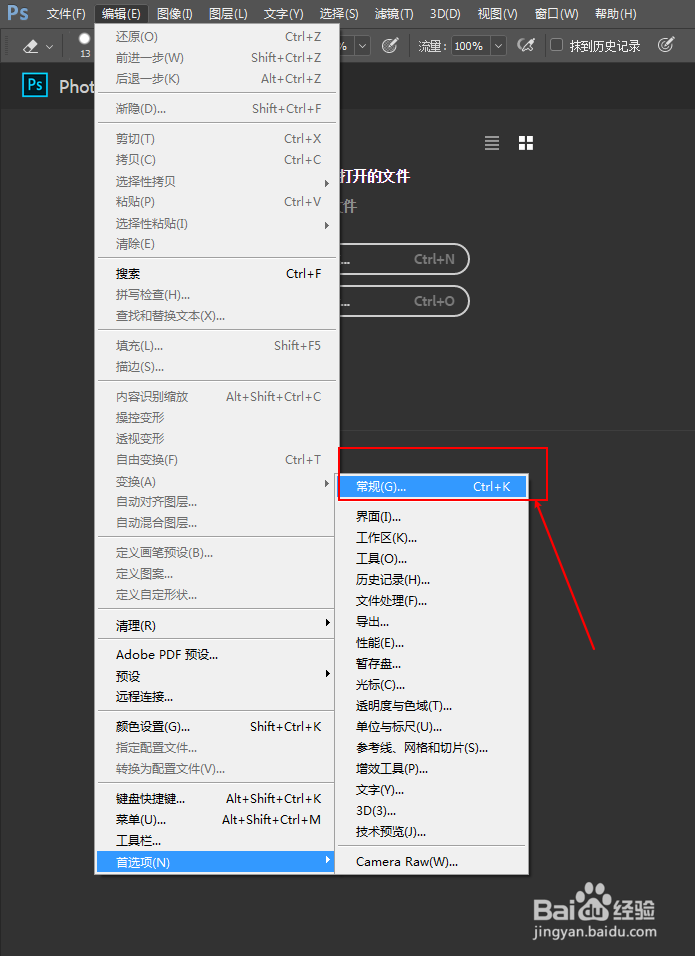Open the opacity dropdown arrow beside the menu

point(363,46)
